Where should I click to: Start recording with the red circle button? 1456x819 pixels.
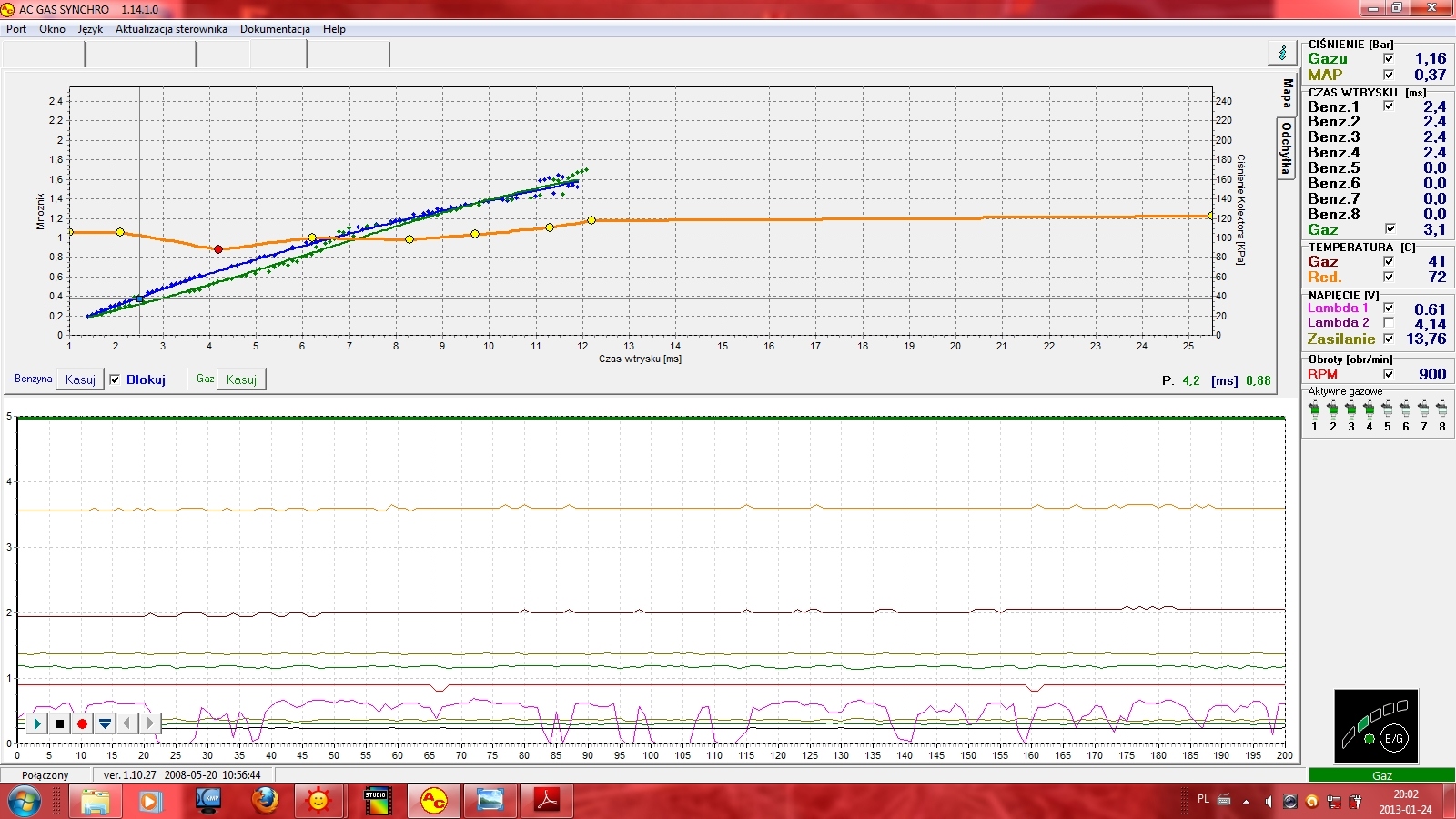tap(82, 723)
